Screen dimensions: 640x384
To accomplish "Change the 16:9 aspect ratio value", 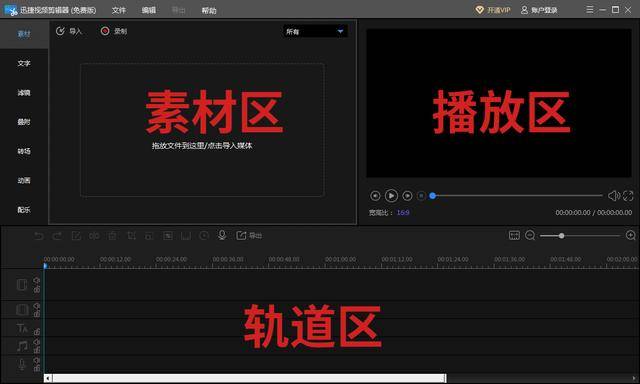I will tap(403, 212).
